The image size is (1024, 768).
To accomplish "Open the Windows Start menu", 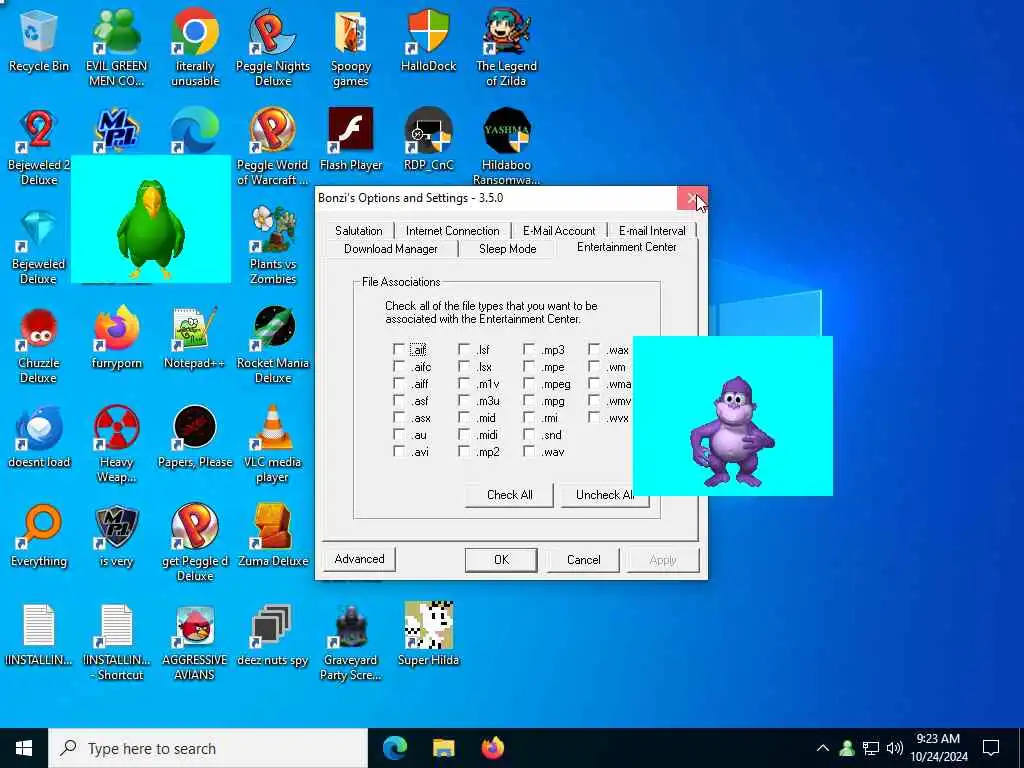I will point(24,748).
